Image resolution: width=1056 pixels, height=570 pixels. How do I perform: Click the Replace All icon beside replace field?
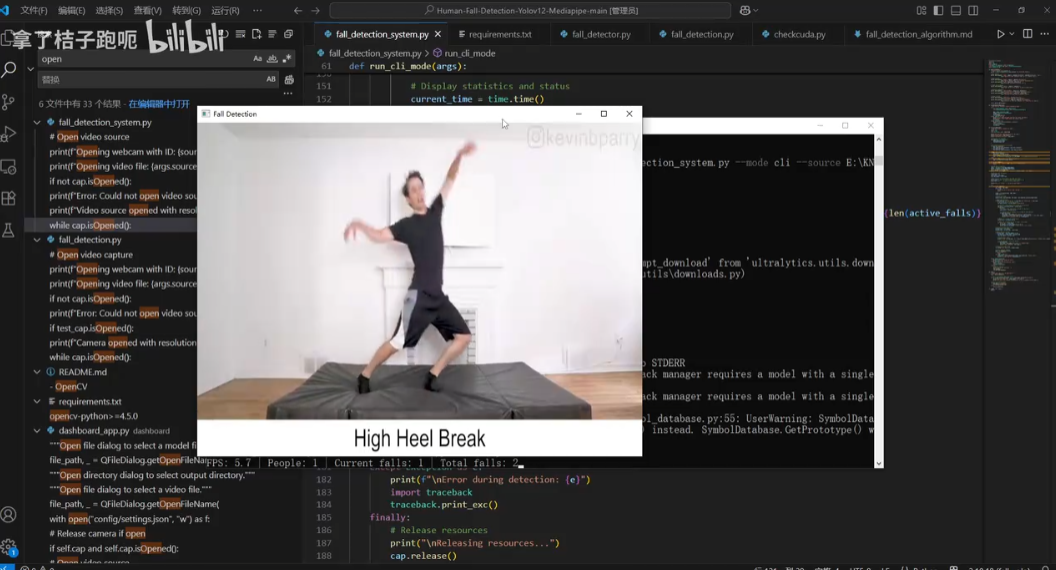(x=289, y=80)
